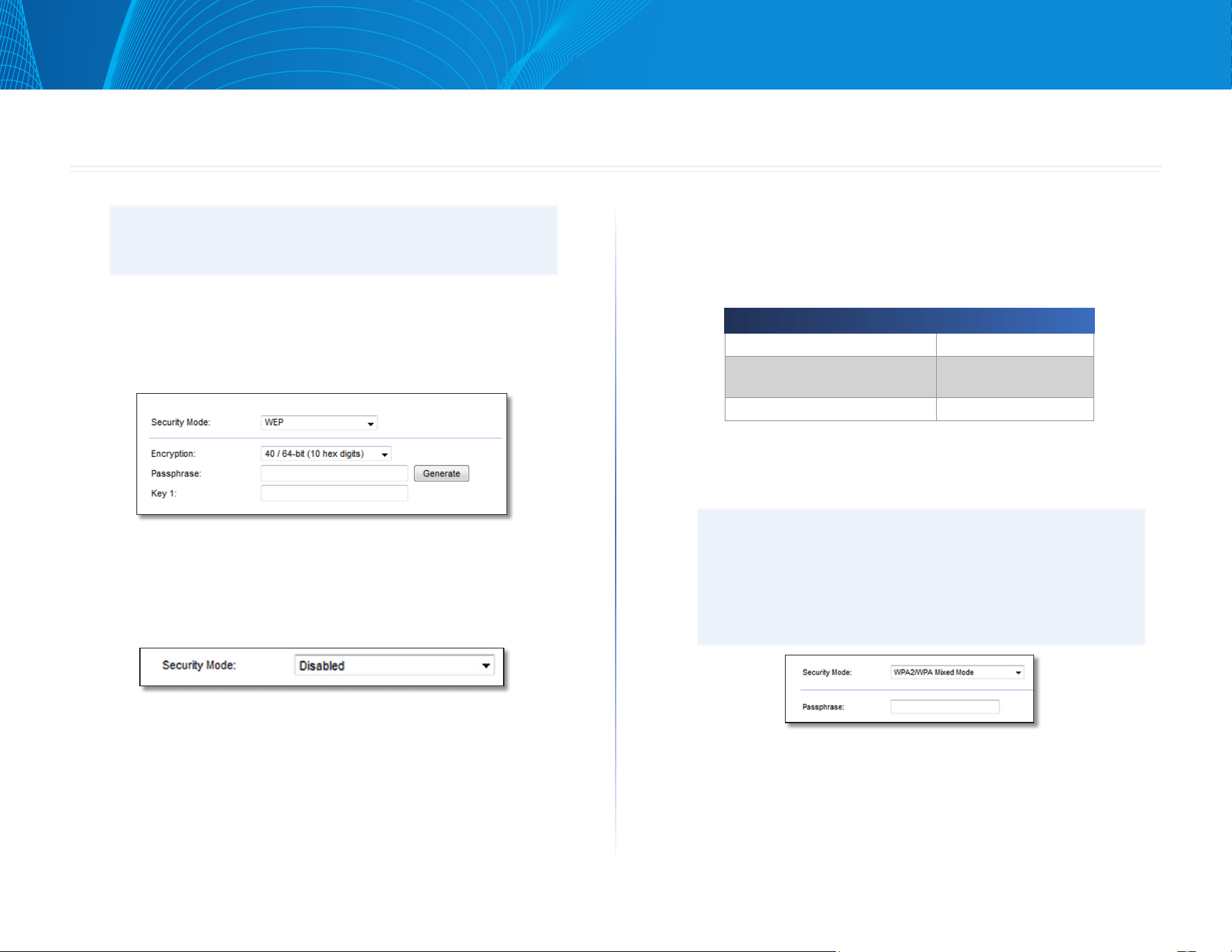
Task: Expand the 40 / 64-bit Encryption dropdown
Action: (326, 454)
